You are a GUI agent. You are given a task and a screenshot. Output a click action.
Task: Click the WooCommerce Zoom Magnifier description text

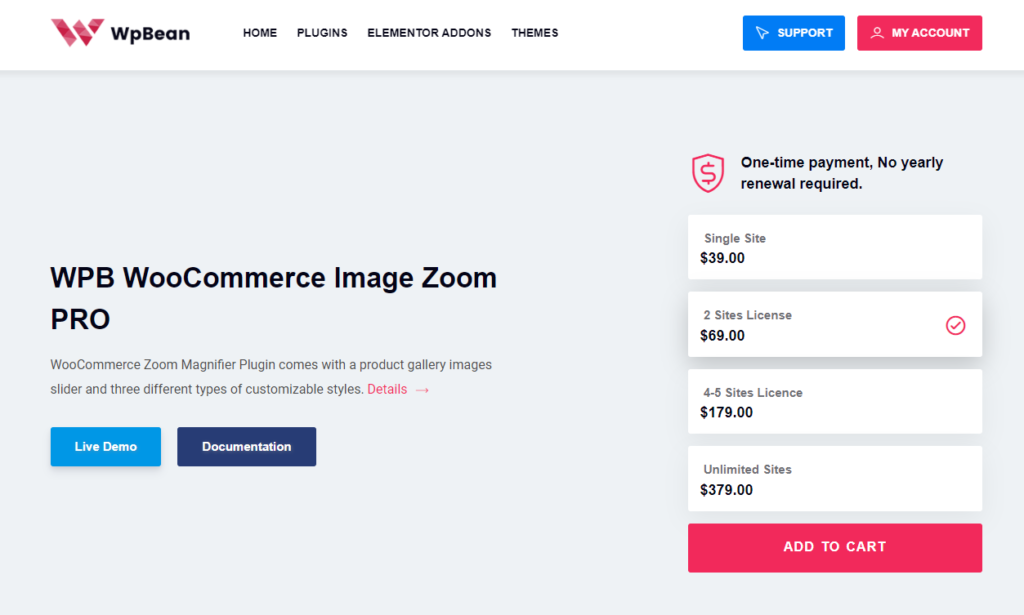click(271, 377)
